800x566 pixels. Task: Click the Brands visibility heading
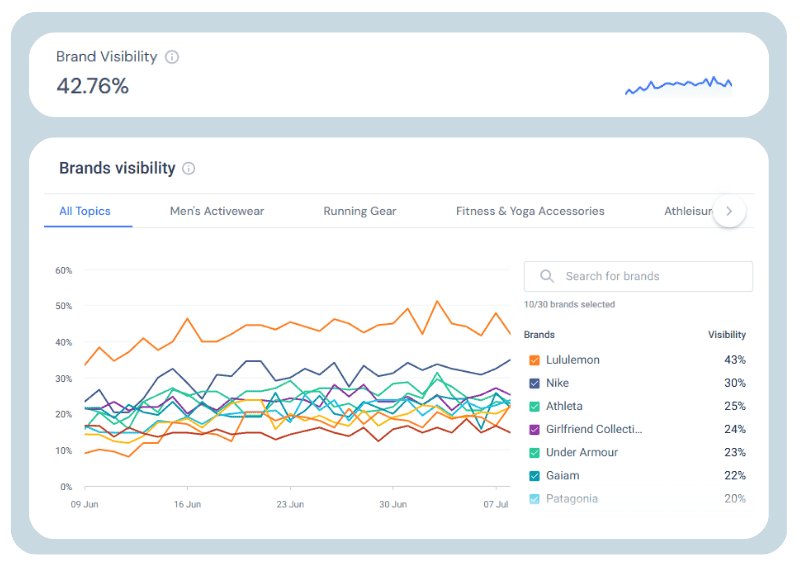[117, 168]
